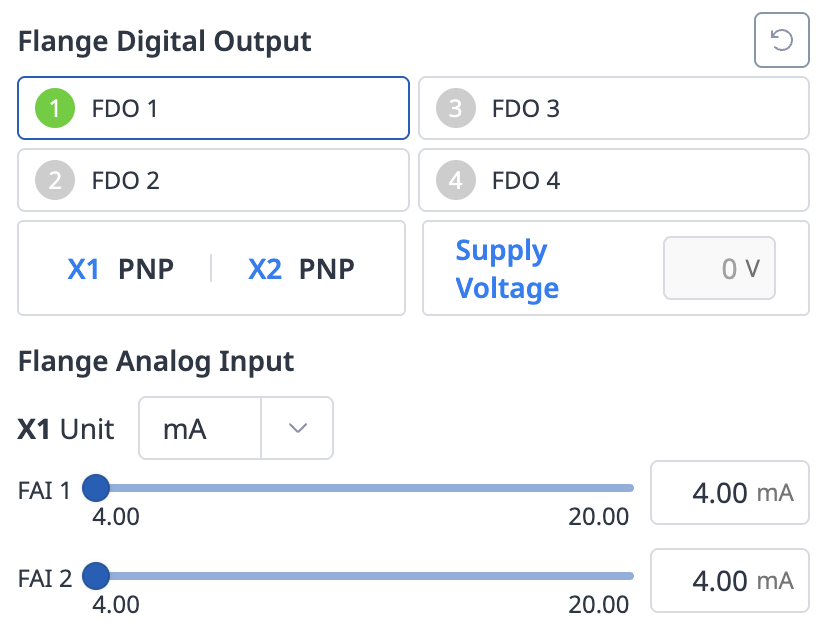Click the Supply Voltage field showing 0 V
The width and height of the screenshot is (824, 640).
tap(719, 268)
